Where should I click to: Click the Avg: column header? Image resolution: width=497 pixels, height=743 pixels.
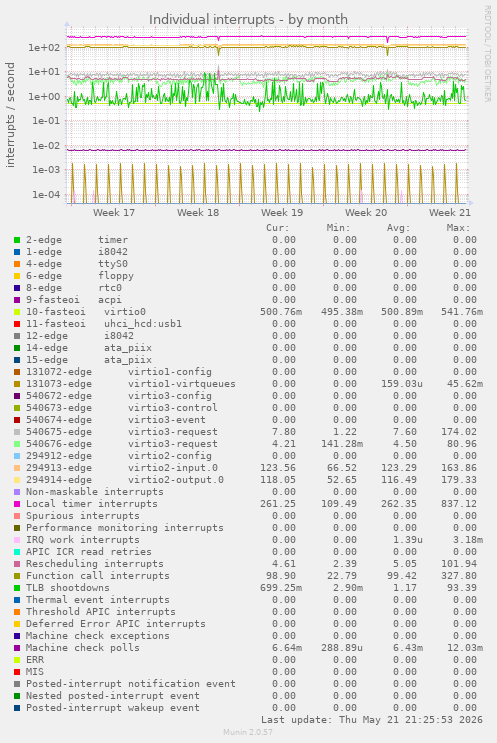398,228
